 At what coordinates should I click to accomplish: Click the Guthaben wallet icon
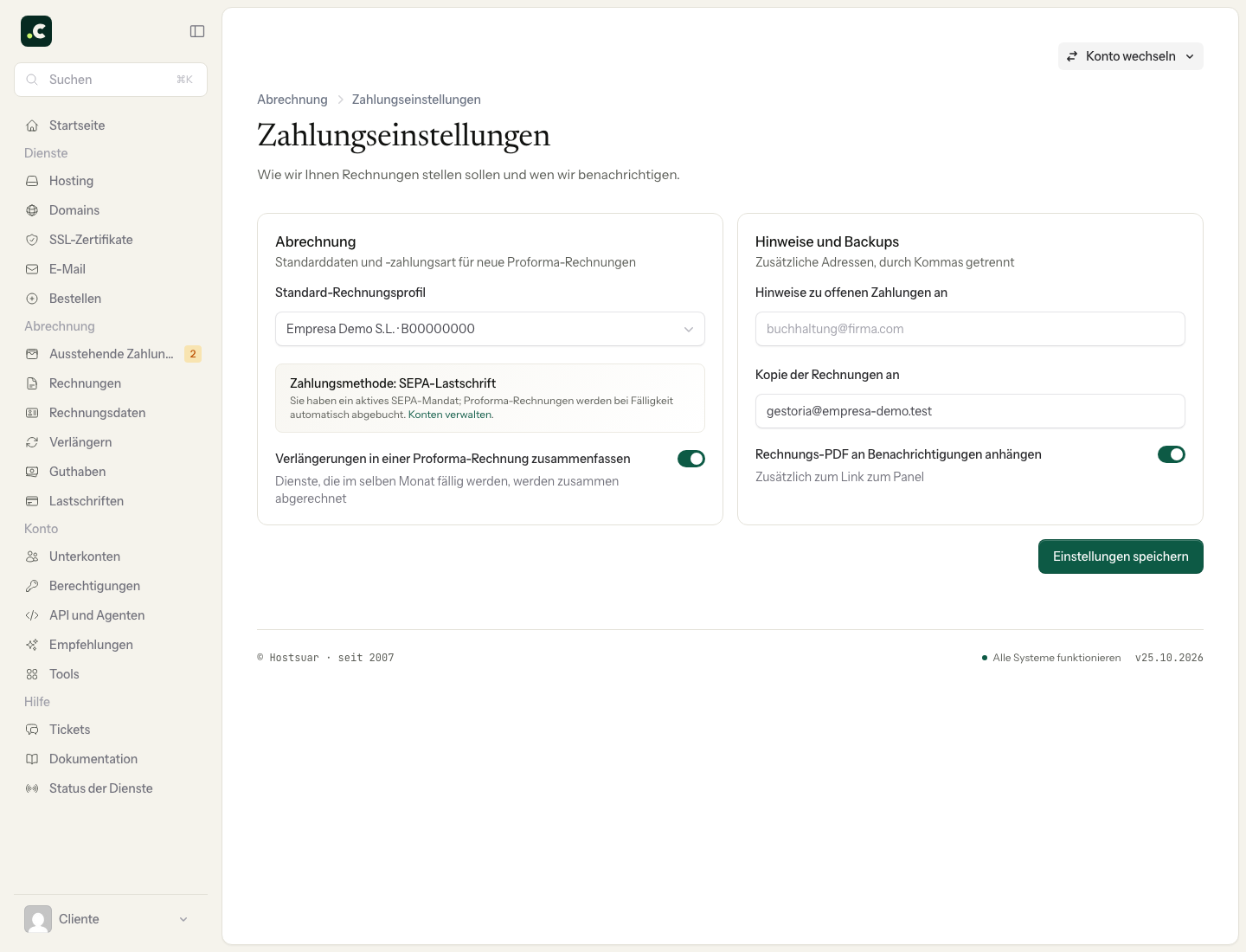click(32, 472)
